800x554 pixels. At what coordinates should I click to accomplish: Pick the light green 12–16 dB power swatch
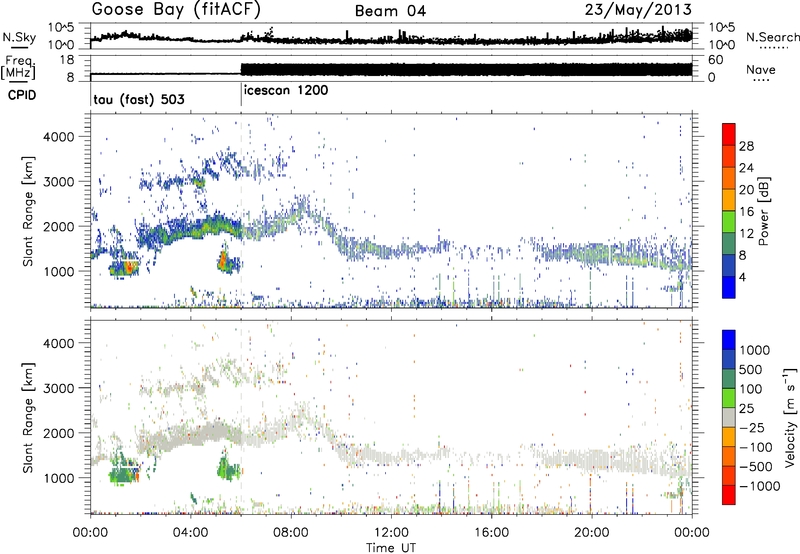click(x=729, y=222)
